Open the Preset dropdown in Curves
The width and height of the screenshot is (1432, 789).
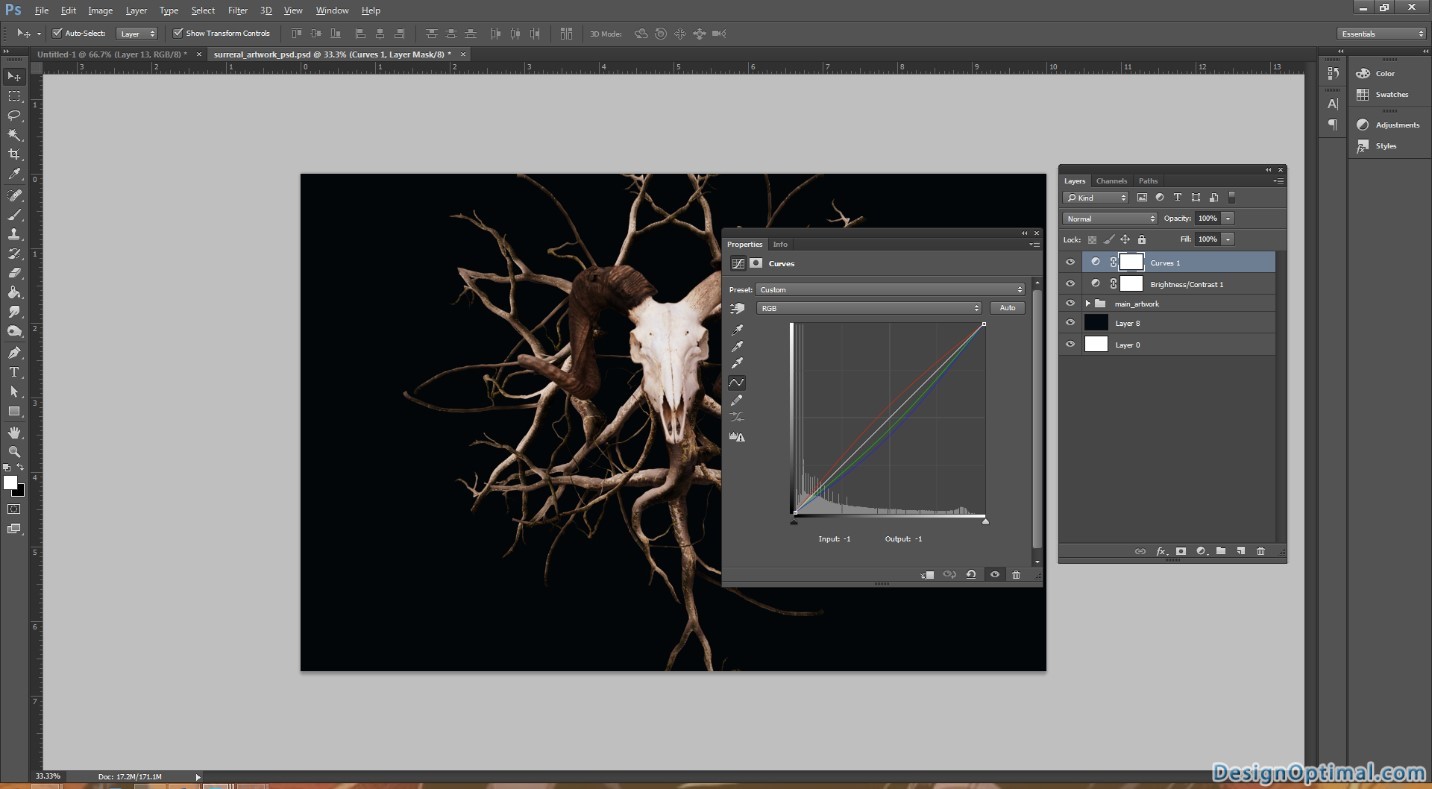pos(891,289)
